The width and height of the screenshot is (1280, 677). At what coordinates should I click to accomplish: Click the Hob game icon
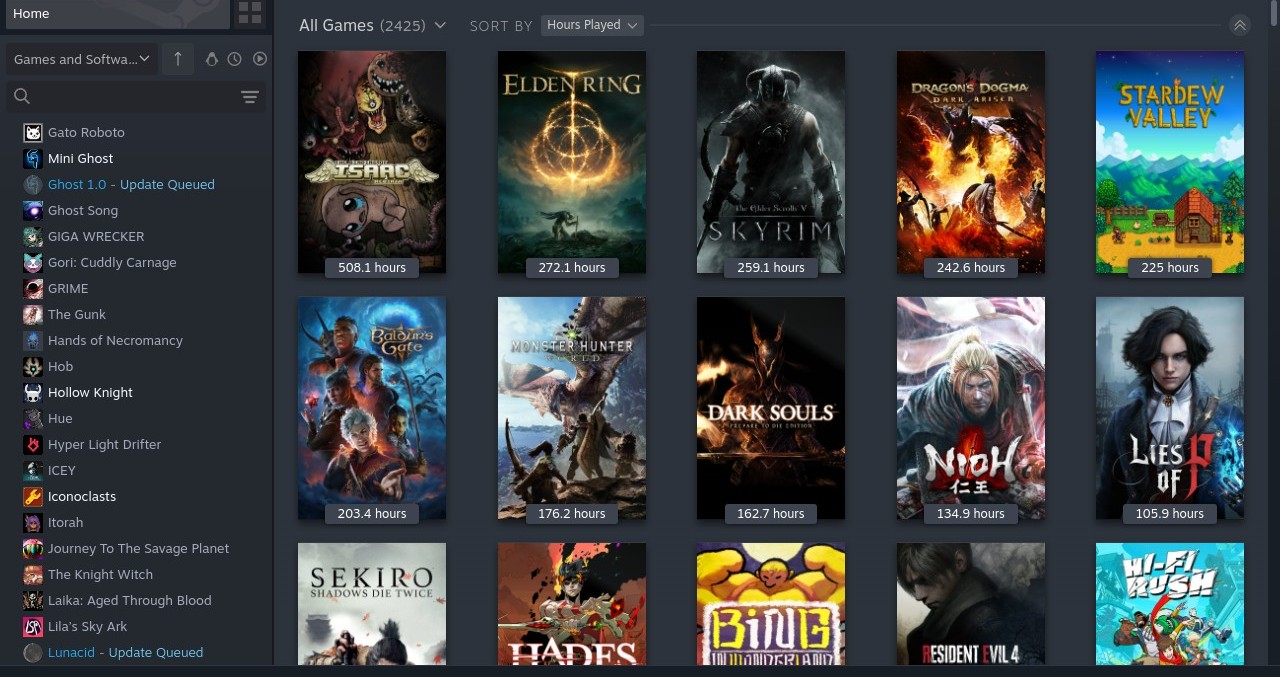pyautogui.click(x=33, y=366)
